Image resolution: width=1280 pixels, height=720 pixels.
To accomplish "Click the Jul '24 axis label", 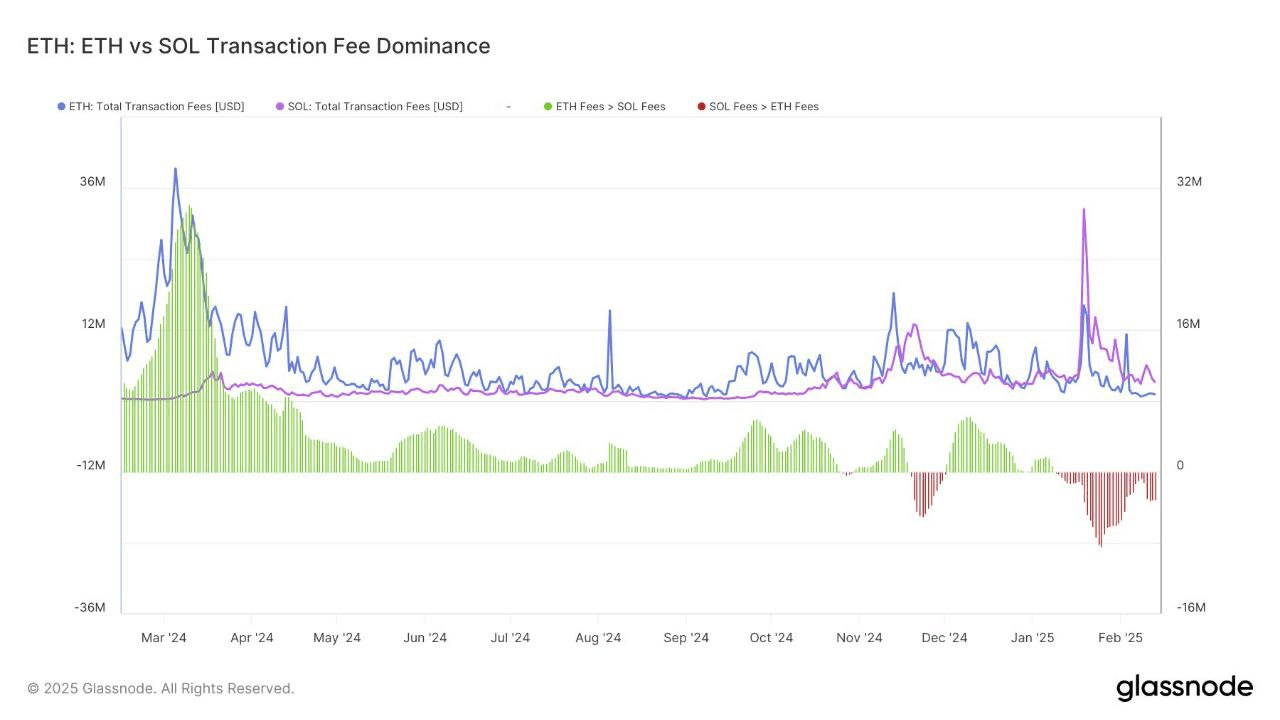I will 510,637.
